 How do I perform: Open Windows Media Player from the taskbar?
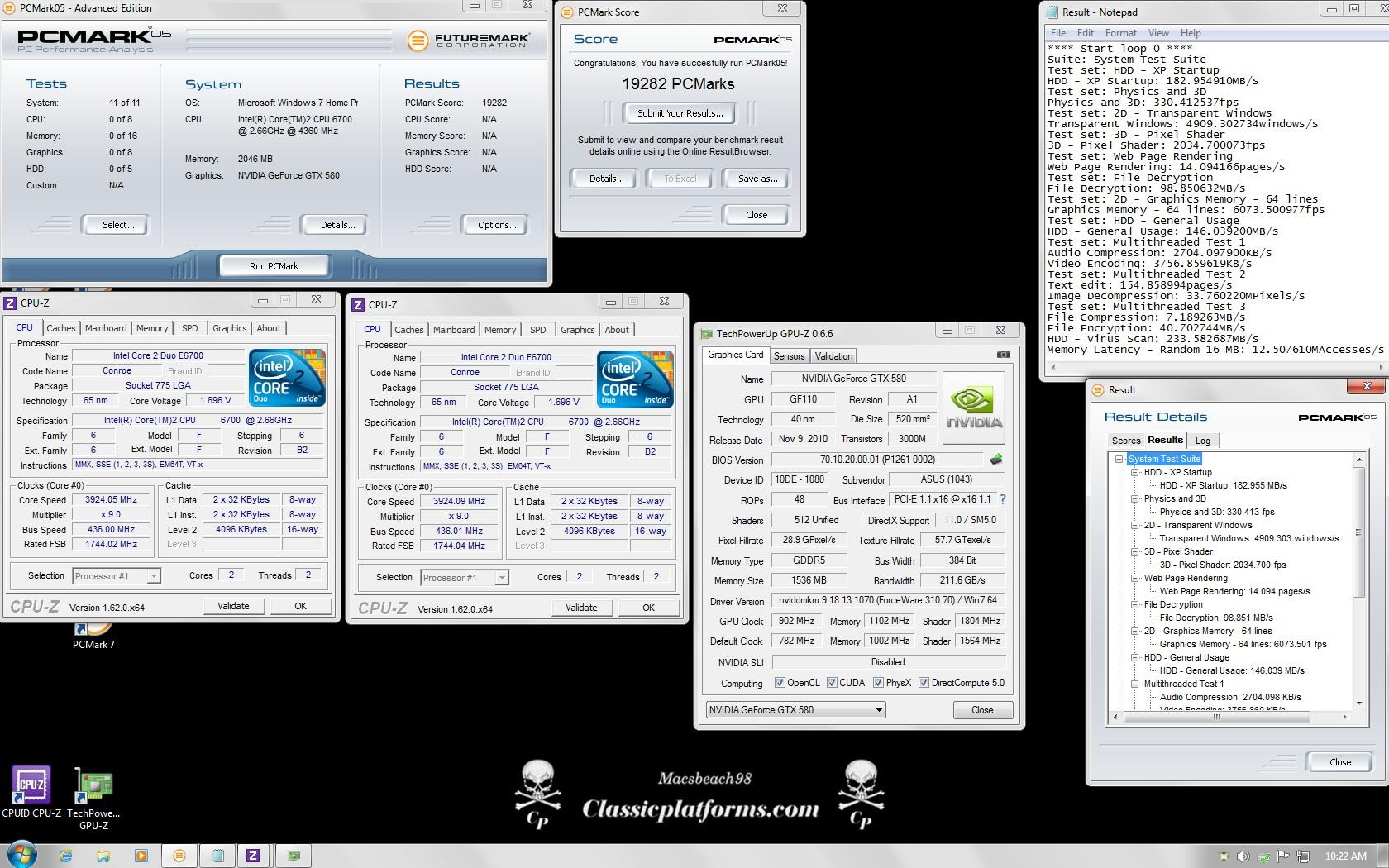(141, 856)
